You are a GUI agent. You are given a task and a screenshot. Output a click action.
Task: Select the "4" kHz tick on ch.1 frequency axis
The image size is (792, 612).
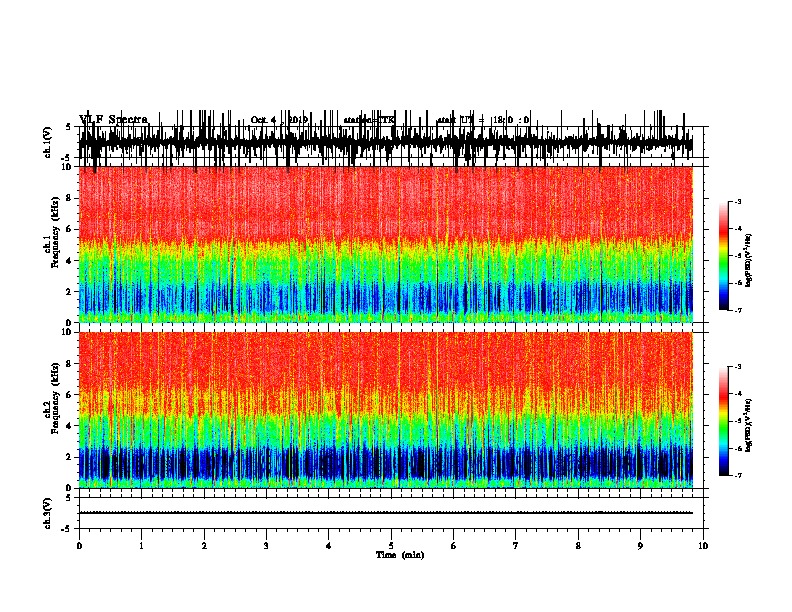[69, 261]
